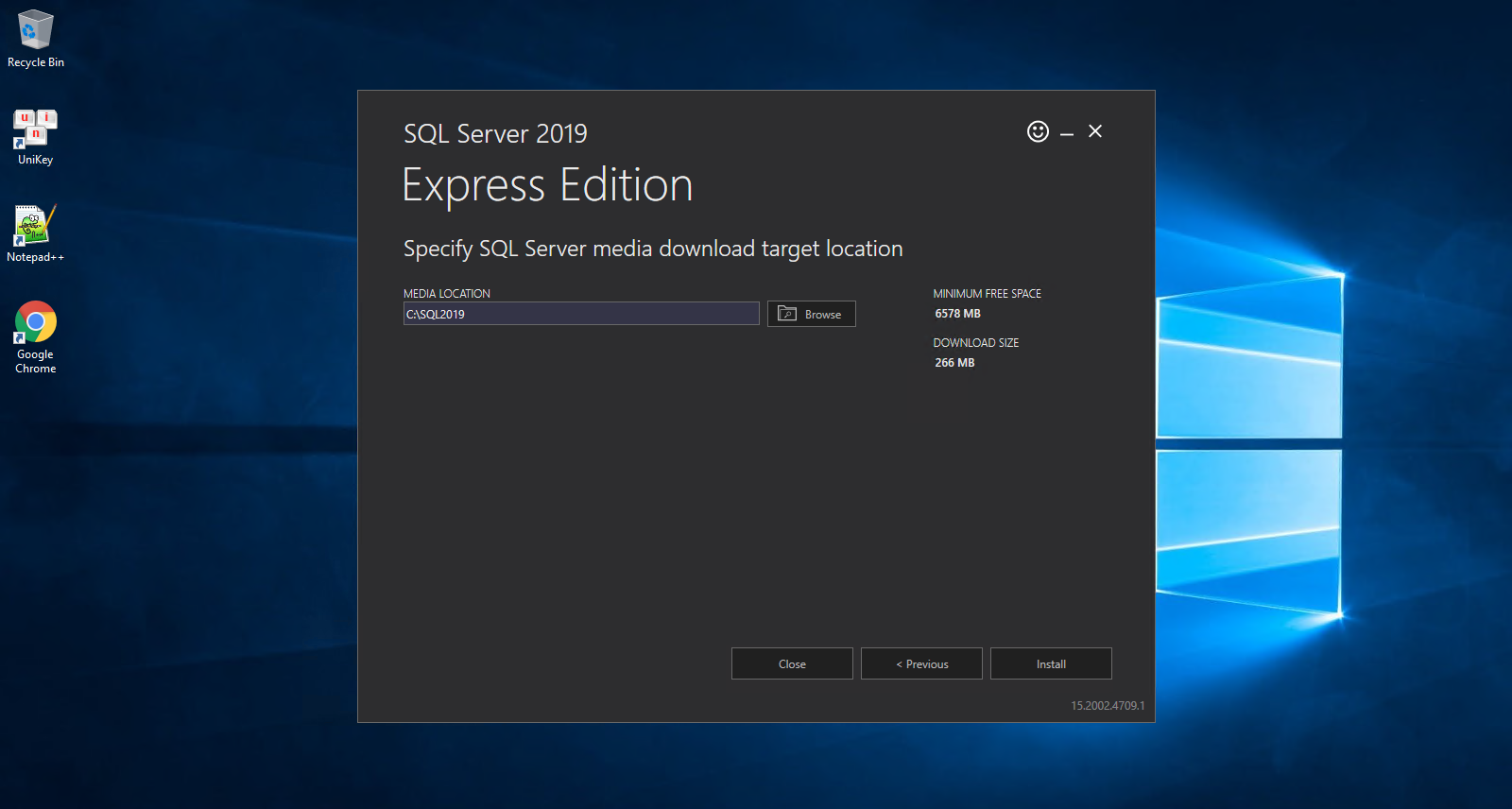The height and width of the screenshot is (809, 1512).
Task: Minimize the SQL Server installer window
Action: [1067, 133]
